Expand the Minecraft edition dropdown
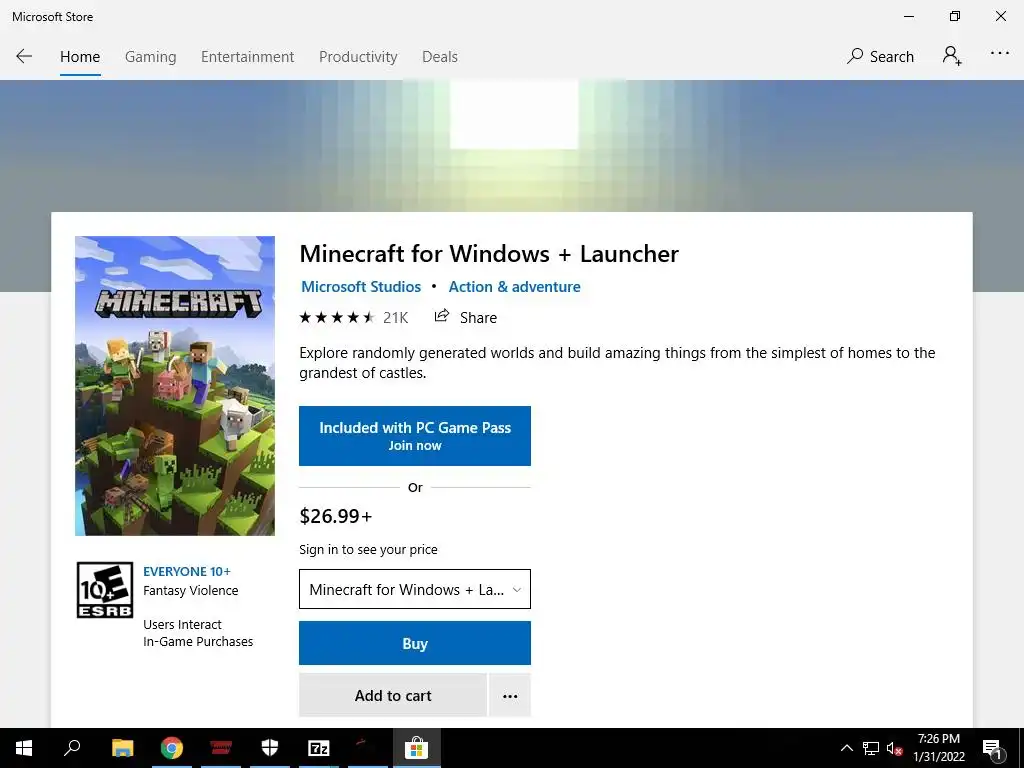This screenshot has height=768, width=1024. pos(415,589)
